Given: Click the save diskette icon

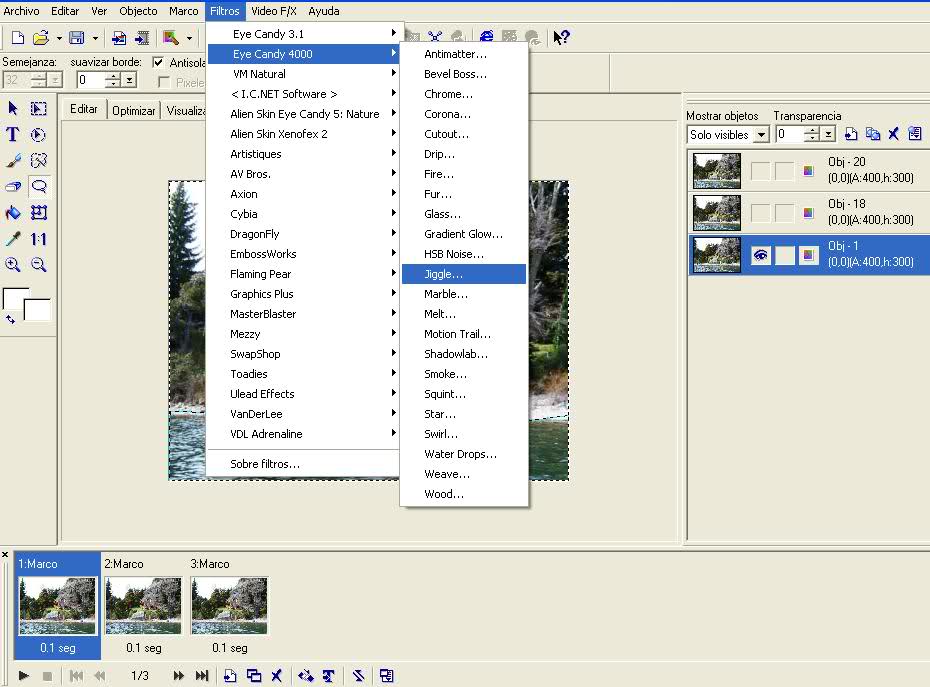Looking at the screenshot, I should 77,38.
